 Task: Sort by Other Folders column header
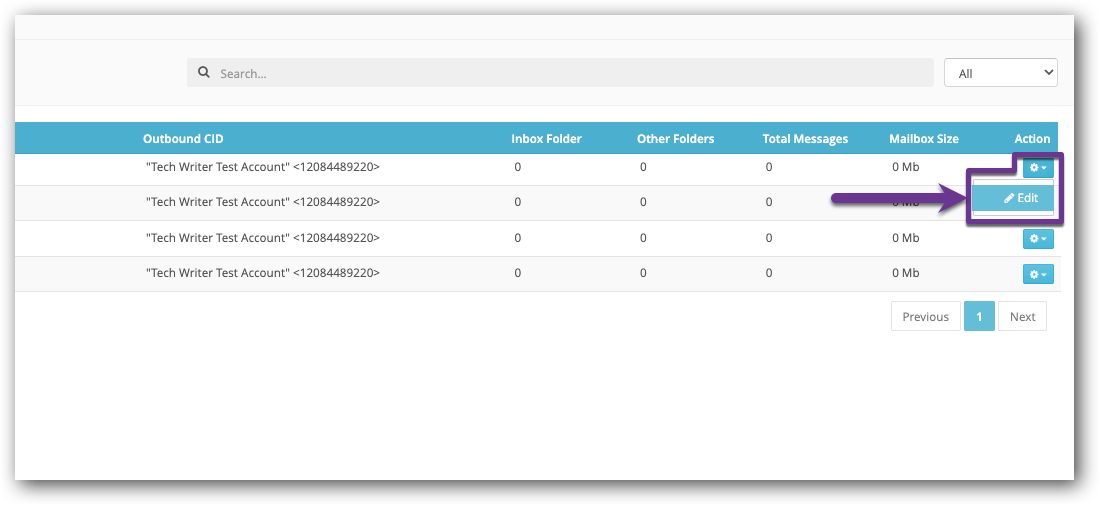[x=675, y=139]
